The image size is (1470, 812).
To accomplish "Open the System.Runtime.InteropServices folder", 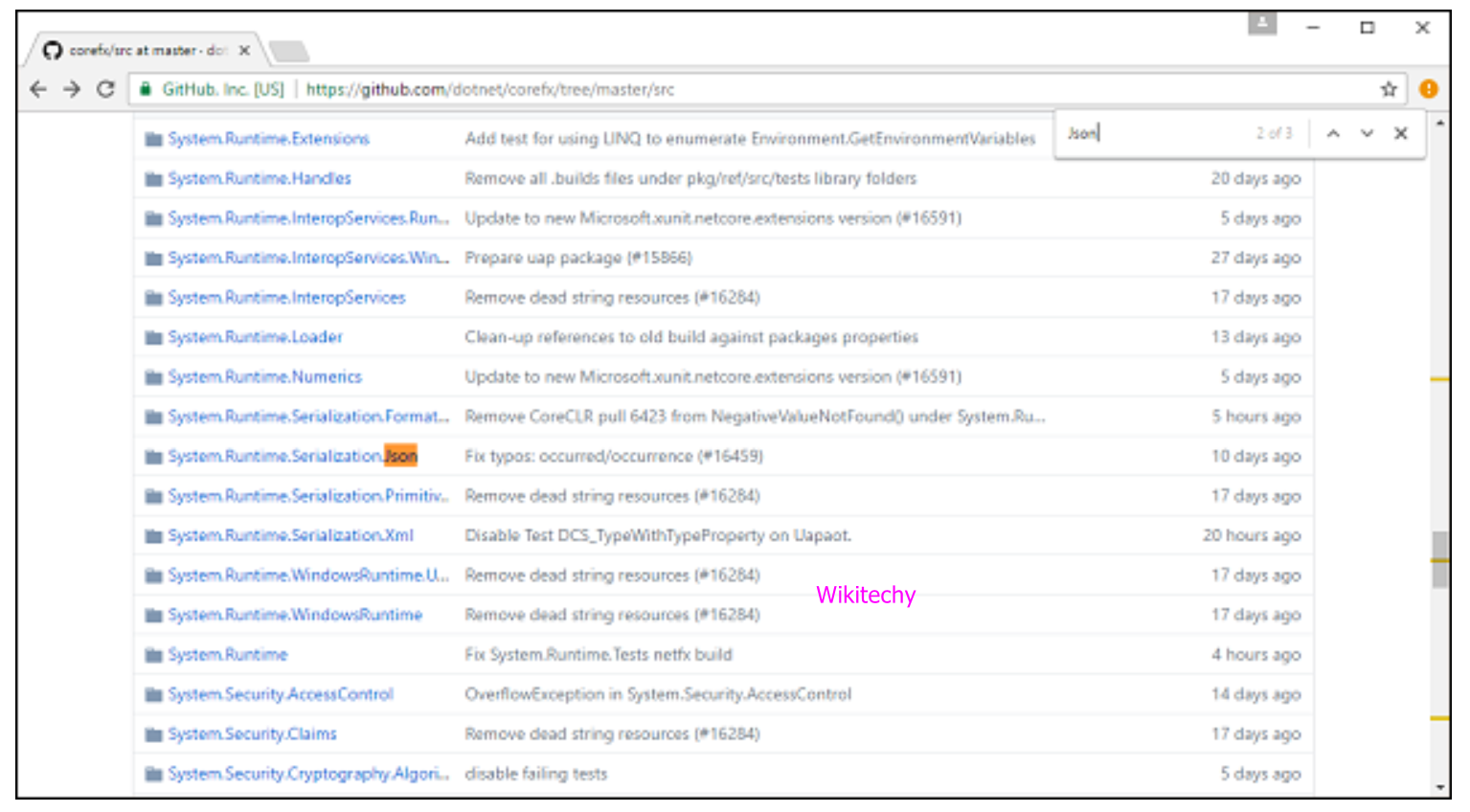I will coord(286,298).
